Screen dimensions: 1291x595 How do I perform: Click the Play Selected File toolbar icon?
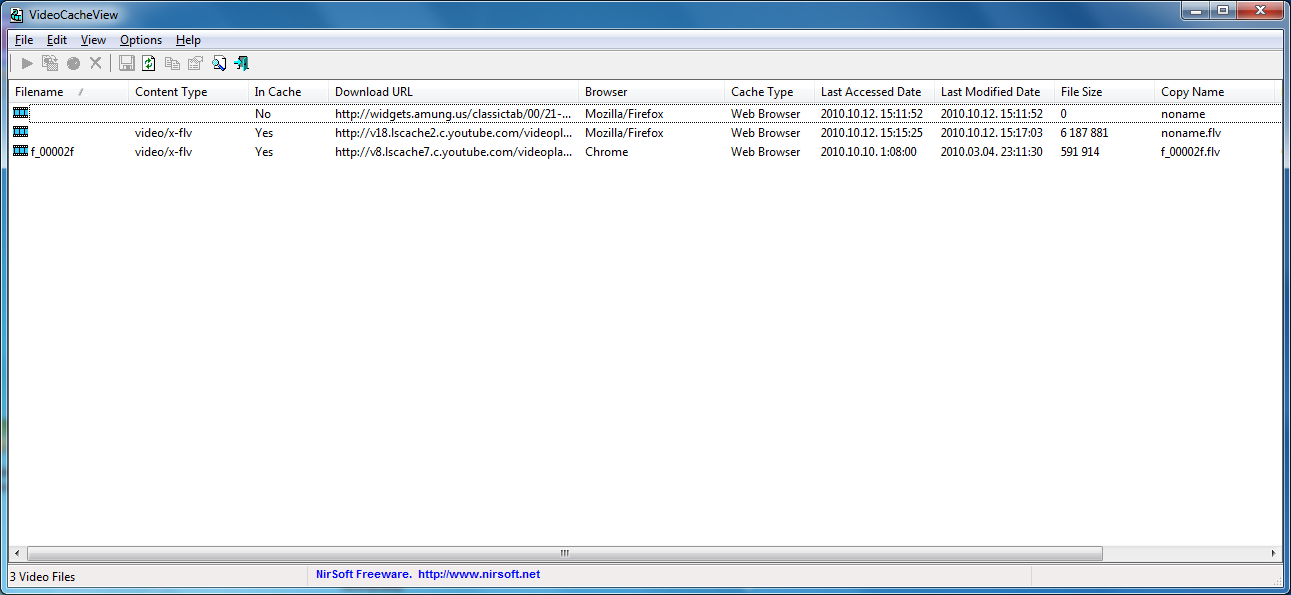pyautogui.click(x=27, y=64)
